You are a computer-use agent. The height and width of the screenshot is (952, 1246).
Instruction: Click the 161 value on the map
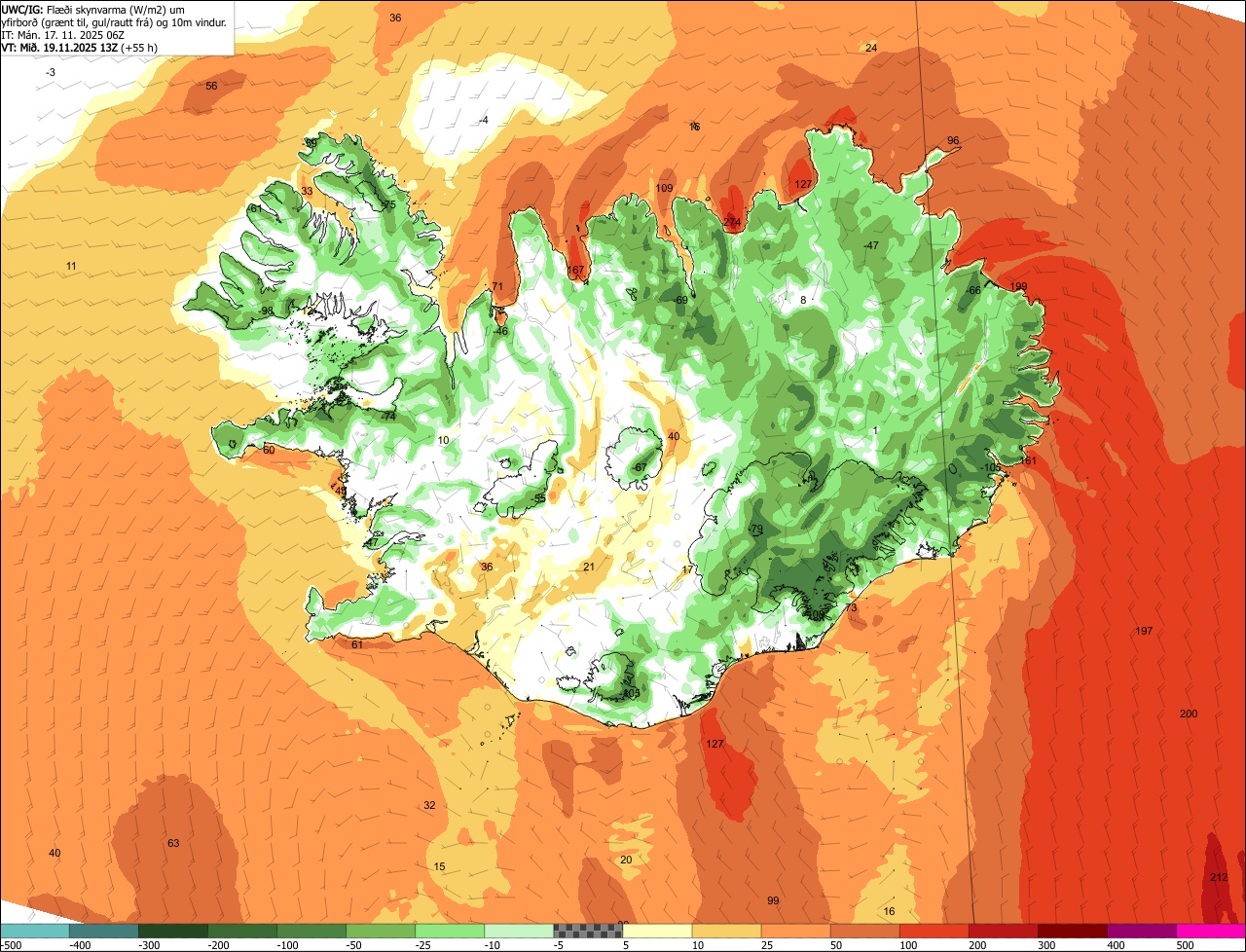1028,460
